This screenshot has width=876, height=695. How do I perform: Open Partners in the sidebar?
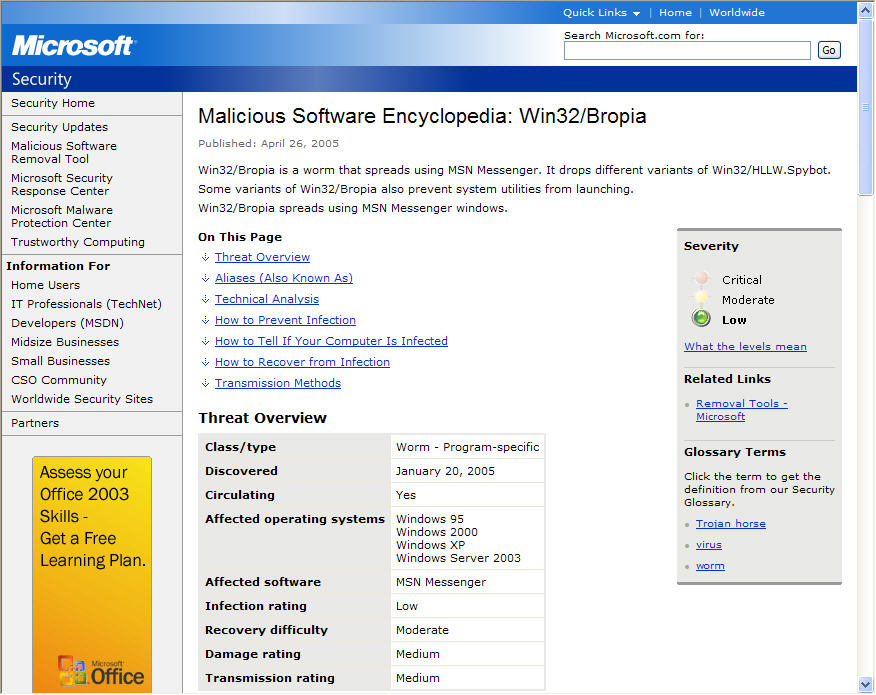point(35,423)
